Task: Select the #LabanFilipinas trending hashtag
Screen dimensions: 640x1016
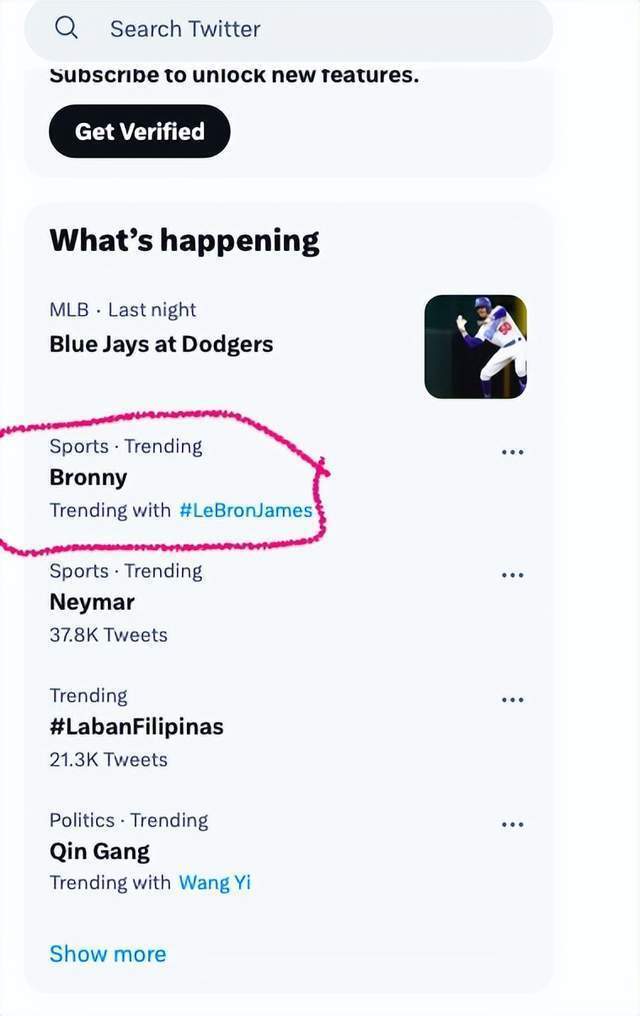Action: (x=136, y=726)
